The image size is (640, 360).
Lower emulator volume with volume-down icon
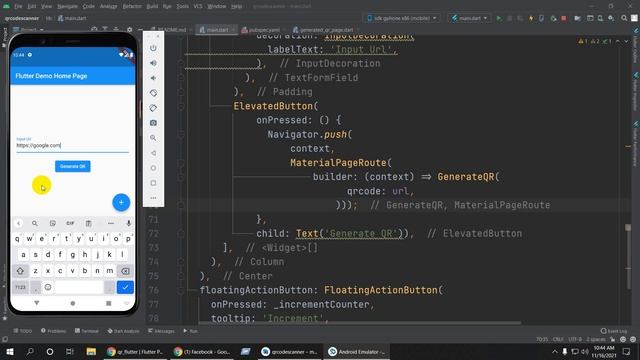[x=153, y=78]
